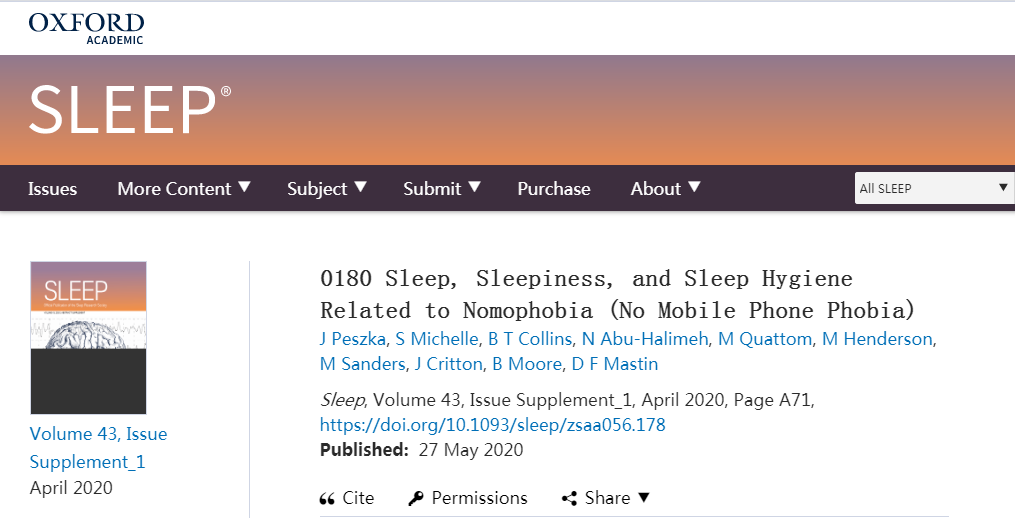Select Purchase in the navigation bar
The width and height of the screenshot is (1015, 518).
(x=554, y=188)
